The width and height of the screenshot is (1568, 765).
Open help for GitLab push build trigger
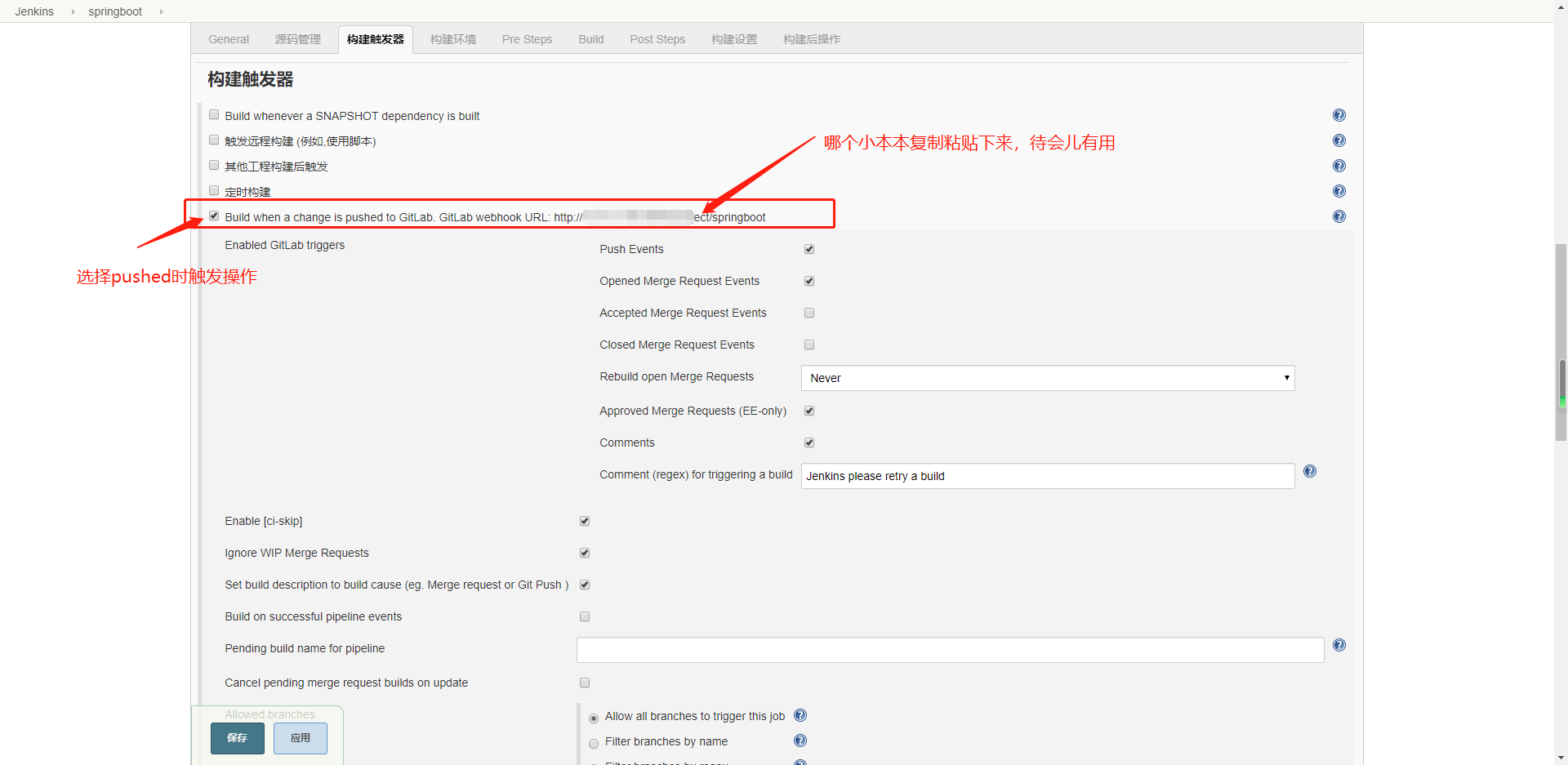click(x=1339, y=216)
